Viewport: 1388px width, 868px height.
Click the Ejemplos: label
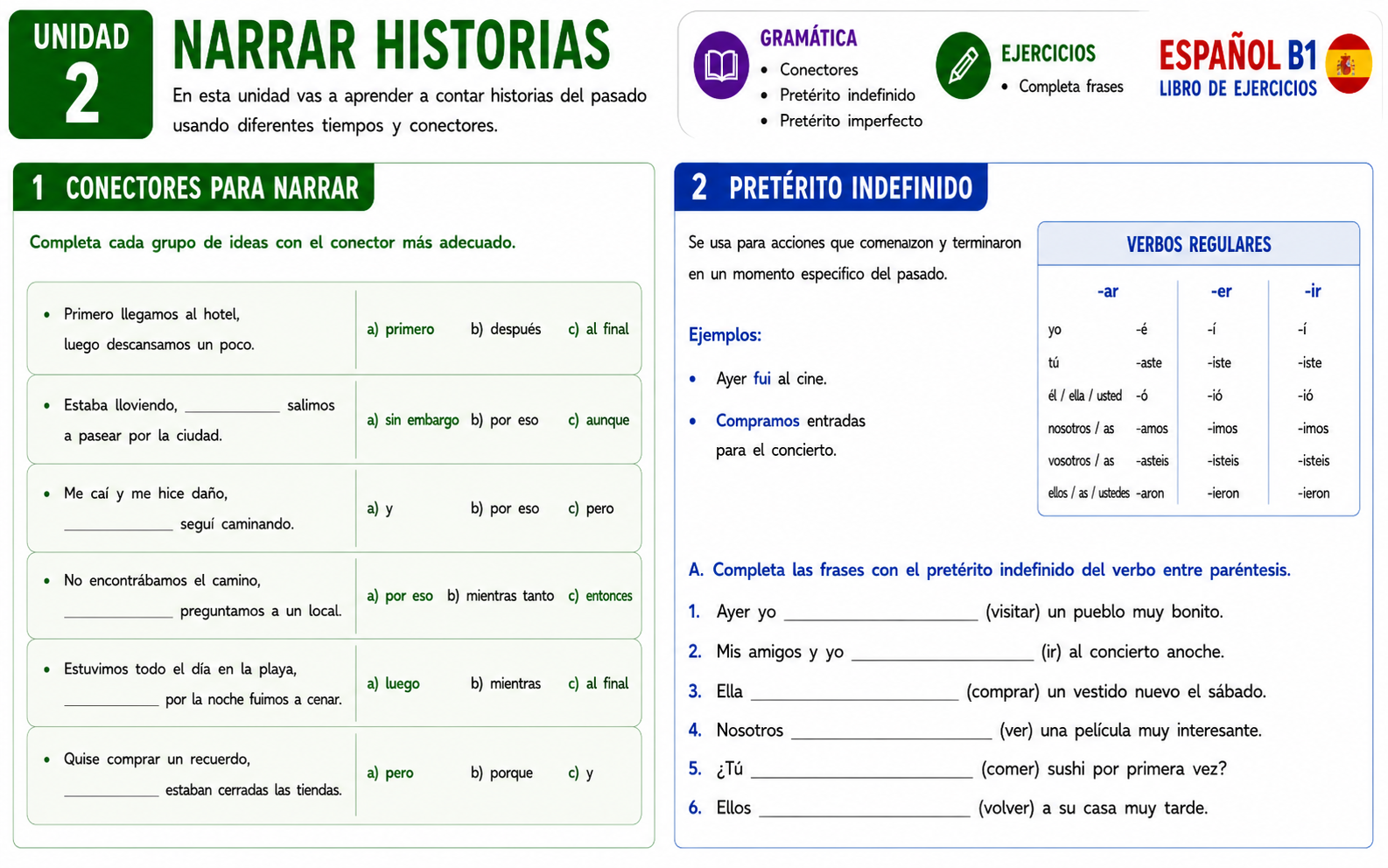click(725, 335)
